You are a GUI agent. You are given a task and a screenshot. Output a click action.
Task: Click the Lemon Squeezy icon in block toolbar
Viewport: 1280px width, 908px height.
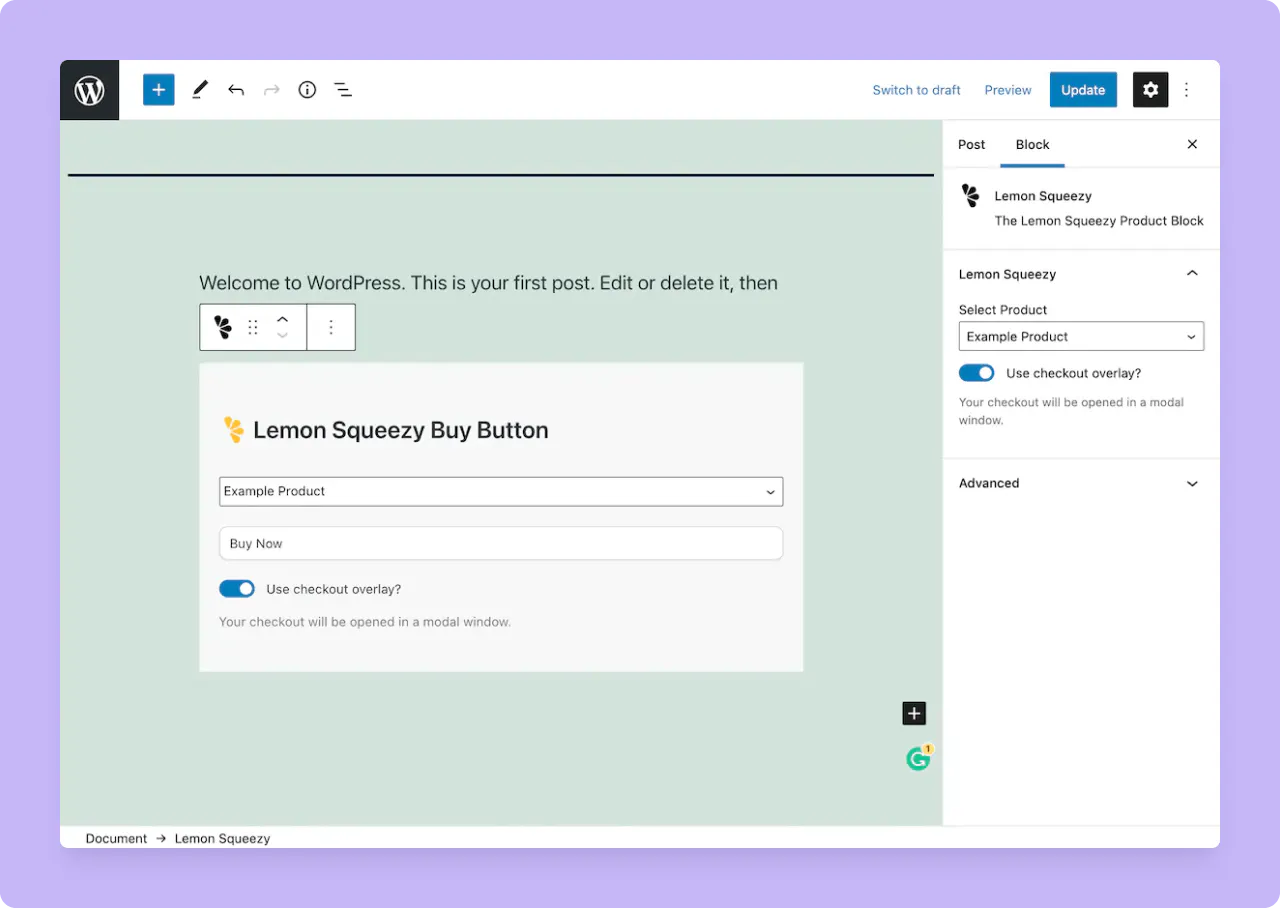click(x=221, y=327)
